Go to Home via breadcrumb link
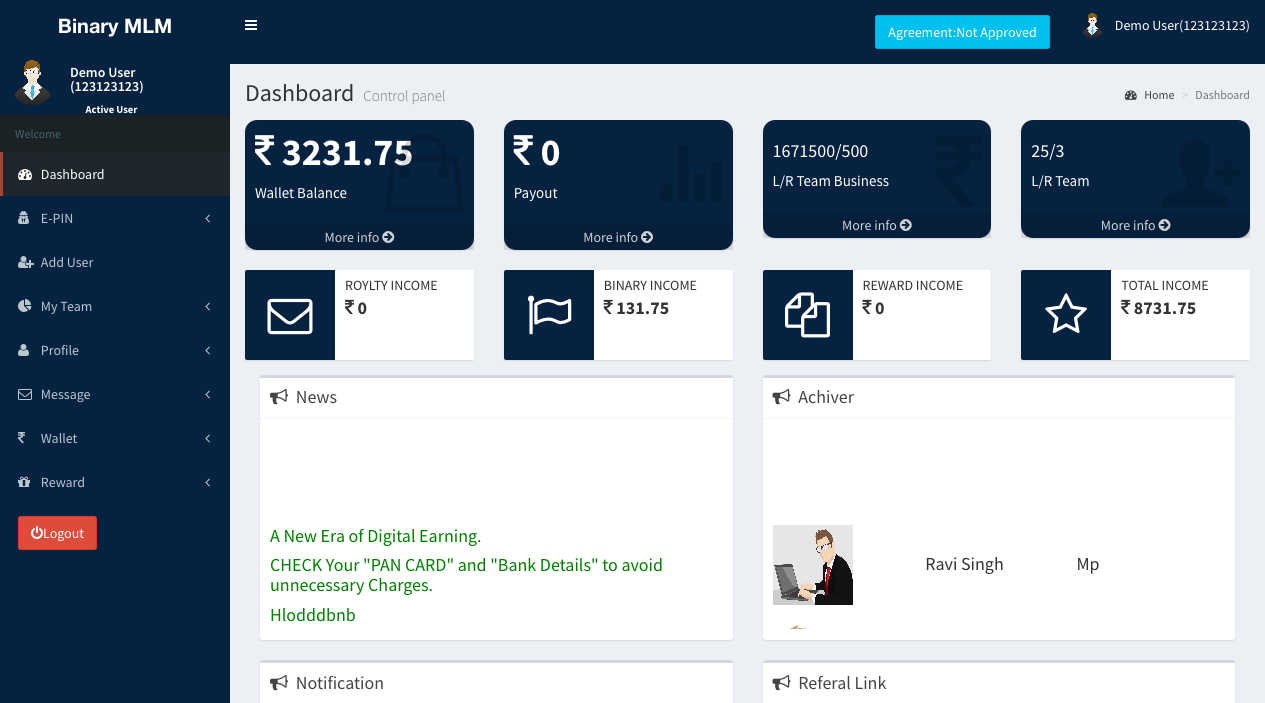The image size is (1265, 703). pos(1158,95)
